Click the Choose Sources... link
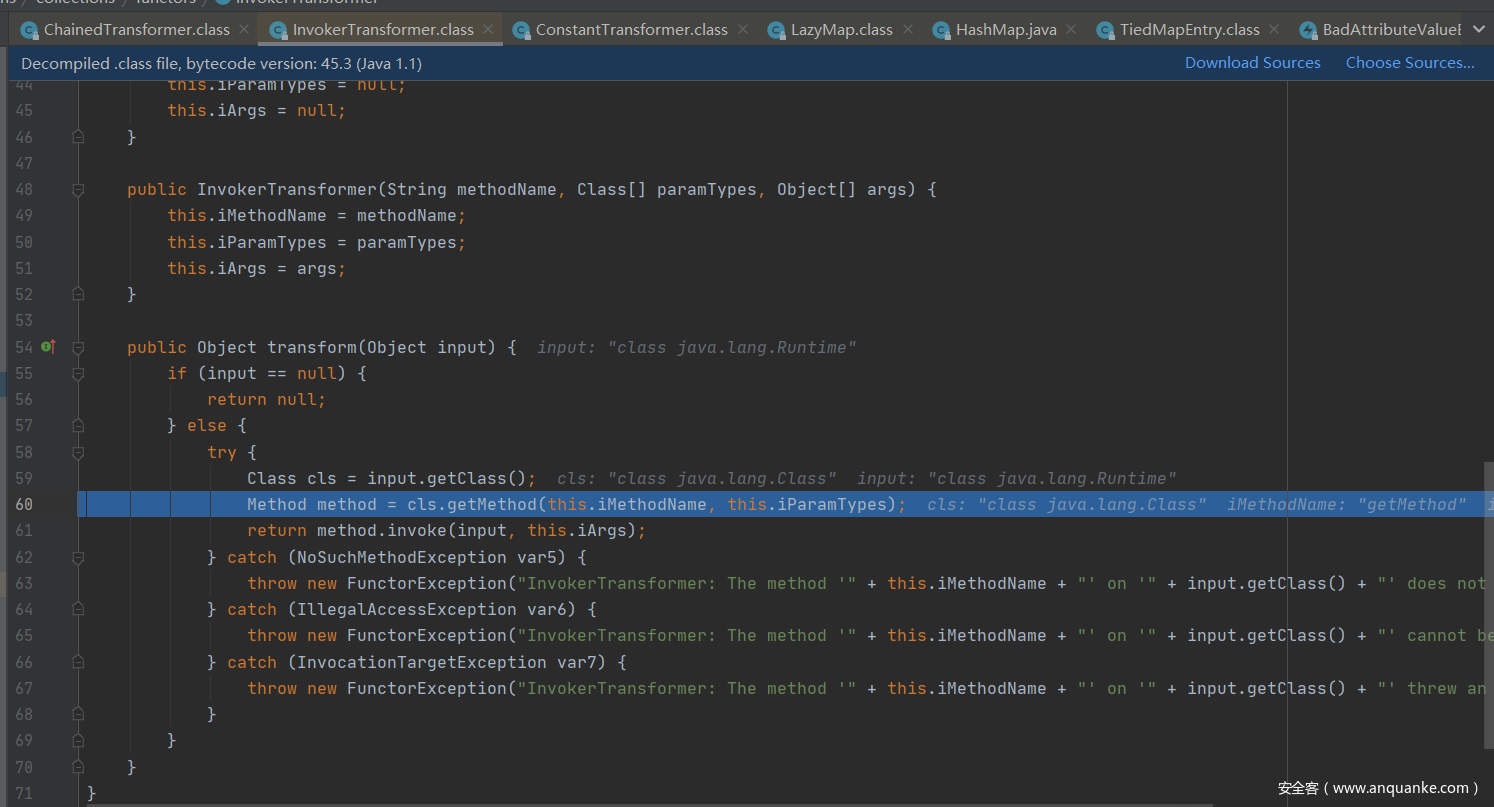The height and width of the screenshot is (807, 1494). (1409, 63)
